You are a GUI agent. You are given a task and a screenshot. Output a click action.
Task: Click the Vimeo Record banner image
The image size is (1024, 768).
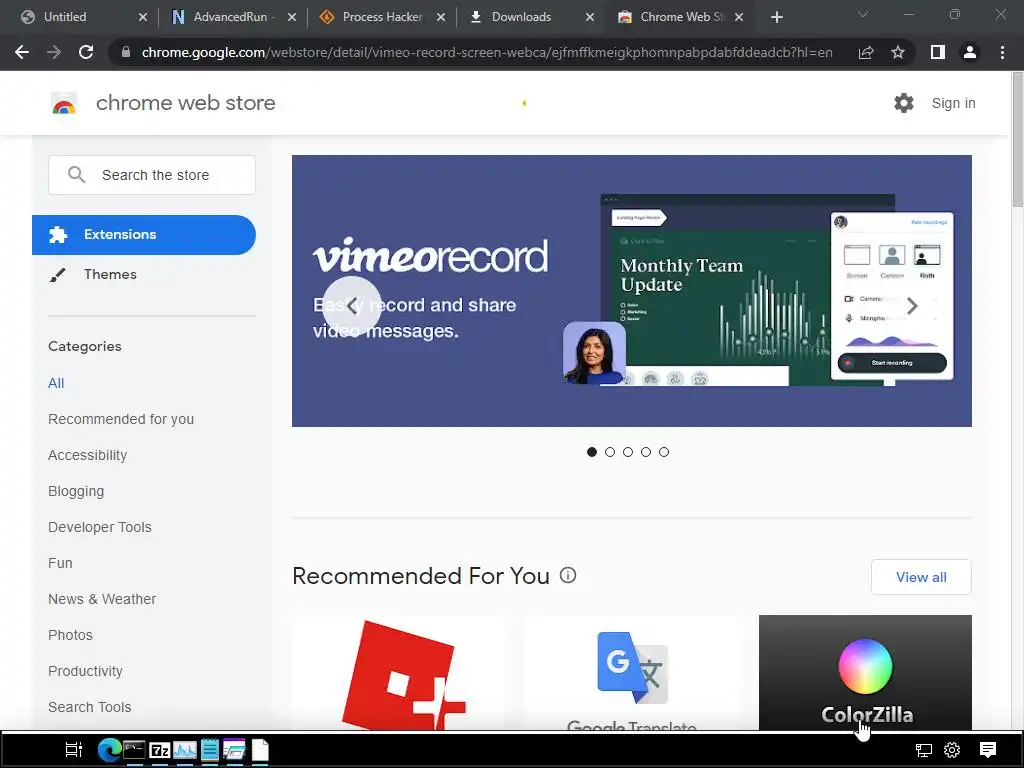(x=632, y=291)
